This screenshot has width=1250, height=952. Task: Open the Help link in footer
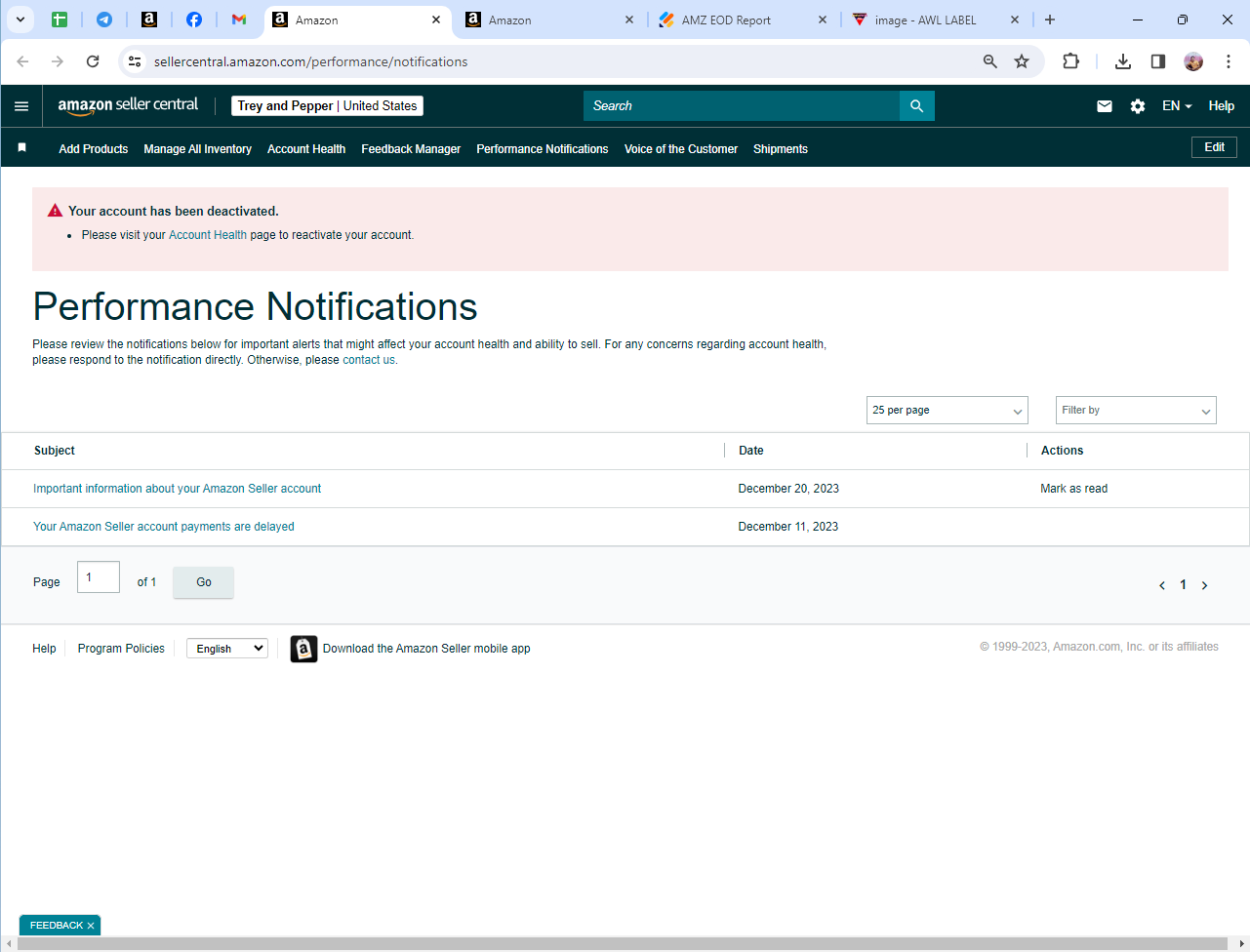[44, 649]
